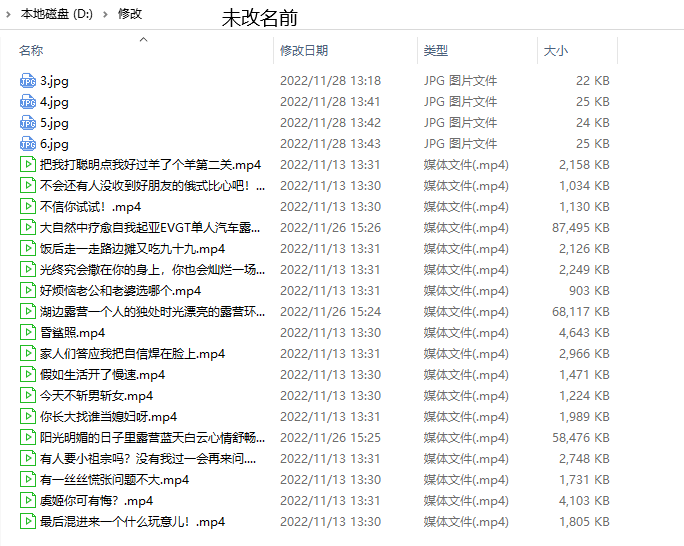Image resolution: width=684 pixels, height=546 pixels.
Task: Click size value 68,117 KB
Action: [x=581, y=311]
